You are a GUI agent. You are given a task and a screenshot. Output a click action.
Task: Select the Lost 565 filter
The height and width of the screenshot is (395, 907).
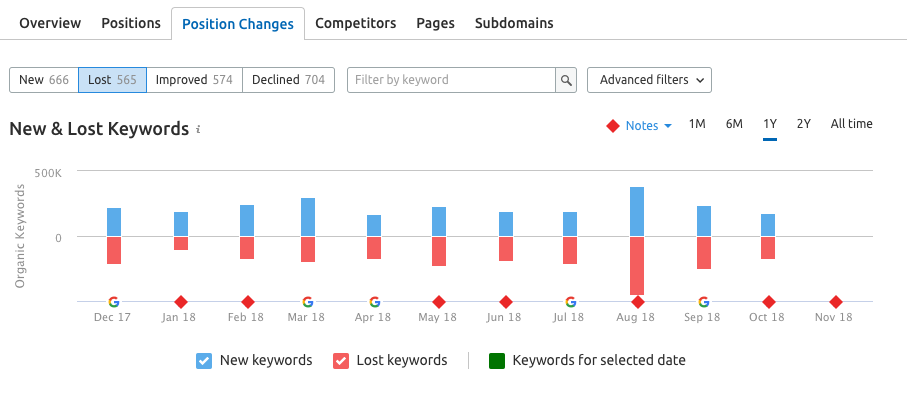click(x=112, y=80)
